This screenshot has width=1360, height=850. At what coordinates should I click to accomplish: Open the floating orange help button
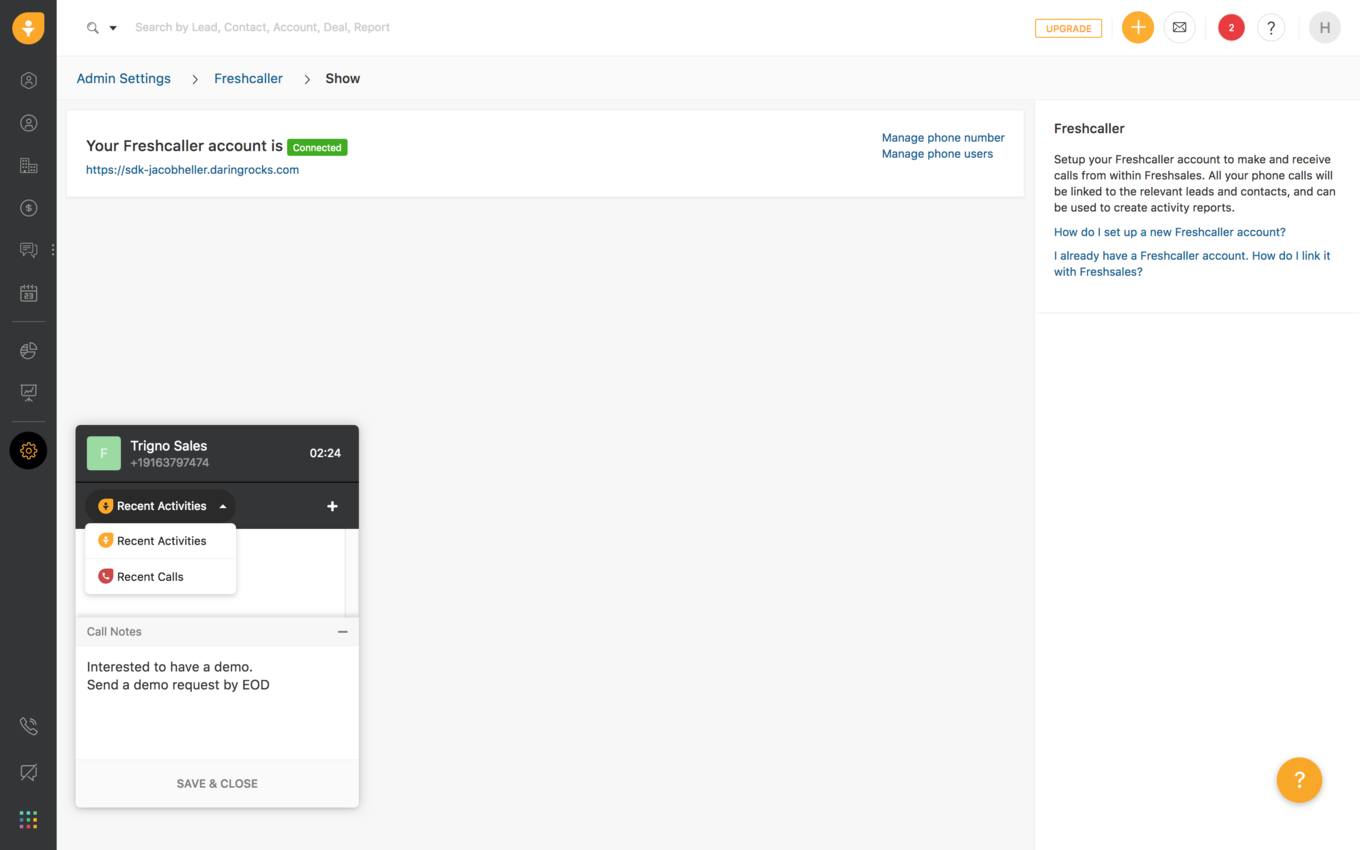1299,780
